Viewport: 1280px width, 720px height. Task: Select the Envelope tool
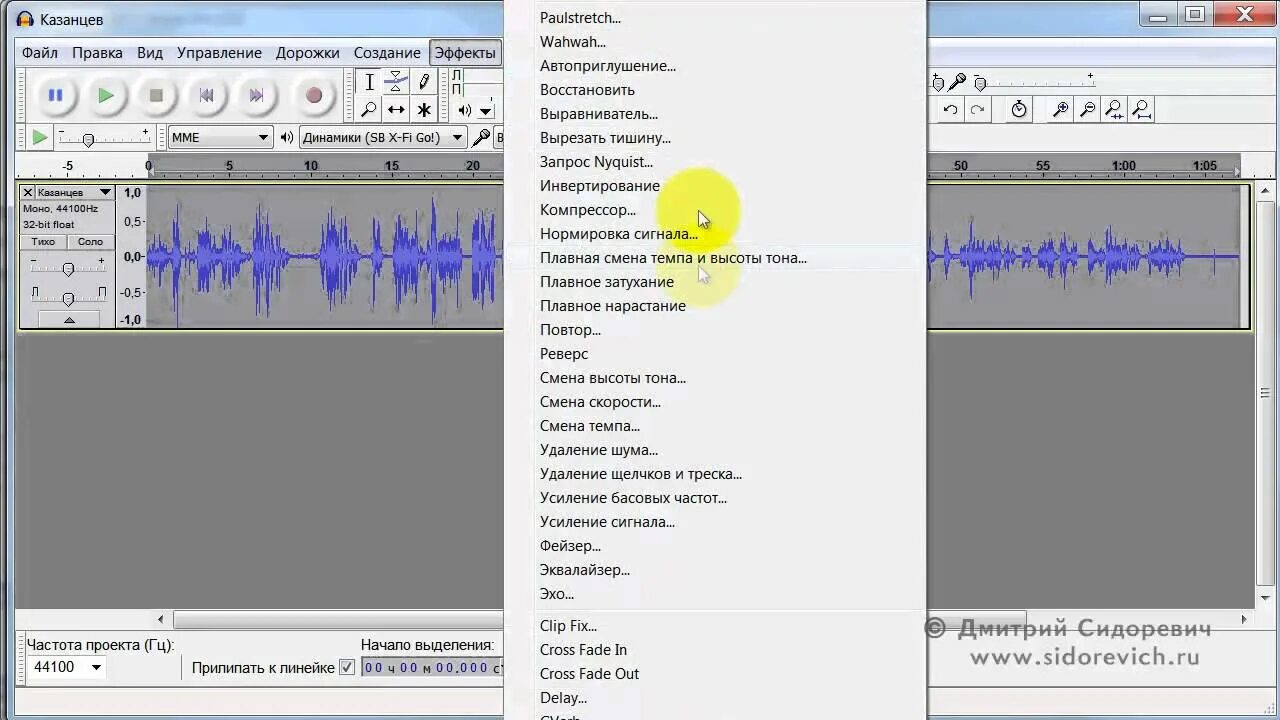(x=396, y=82)
